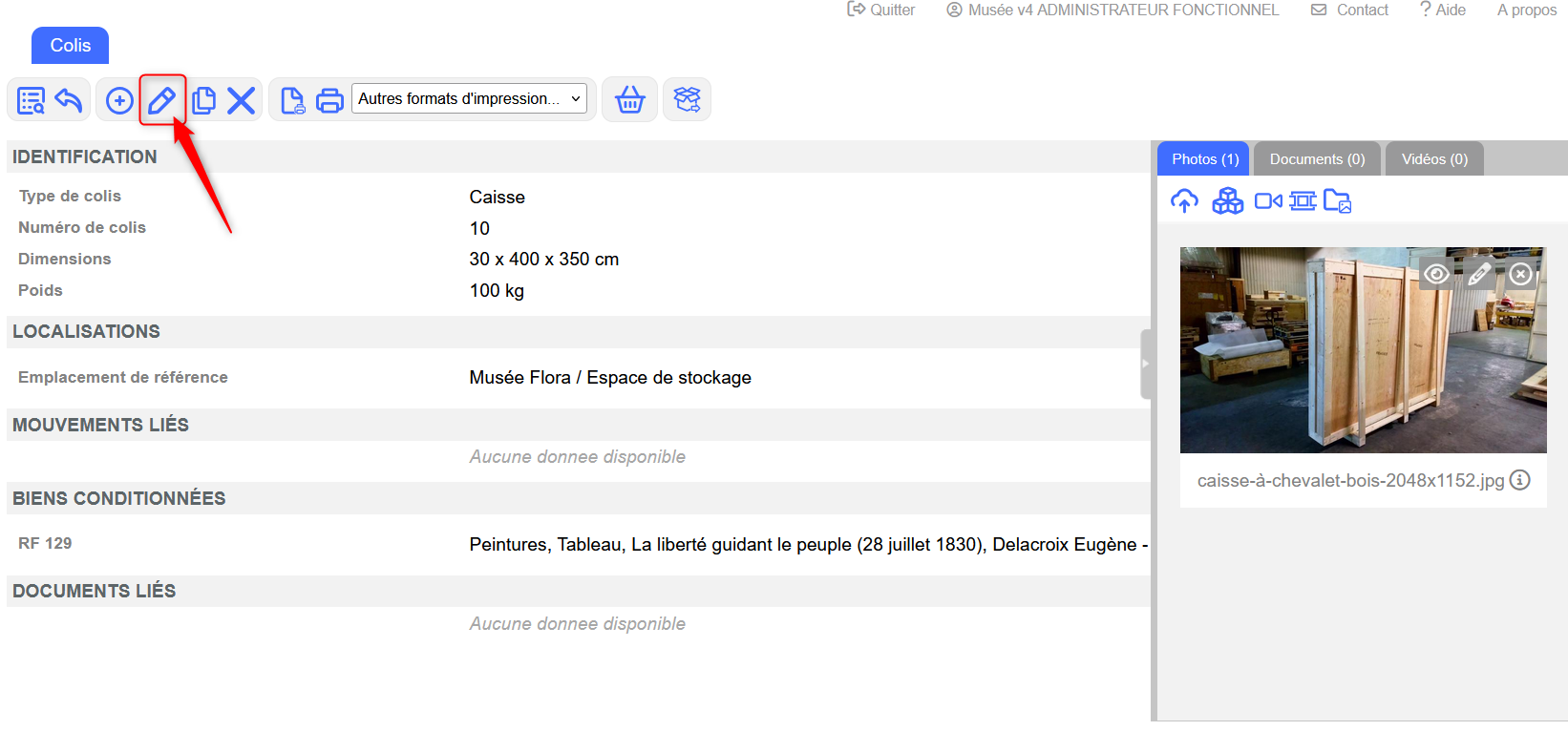Show info for caisse-à-chevalet-bois image file
Image resolution: width=1568 pixels, height=752 pixels.
point(1519,480)
